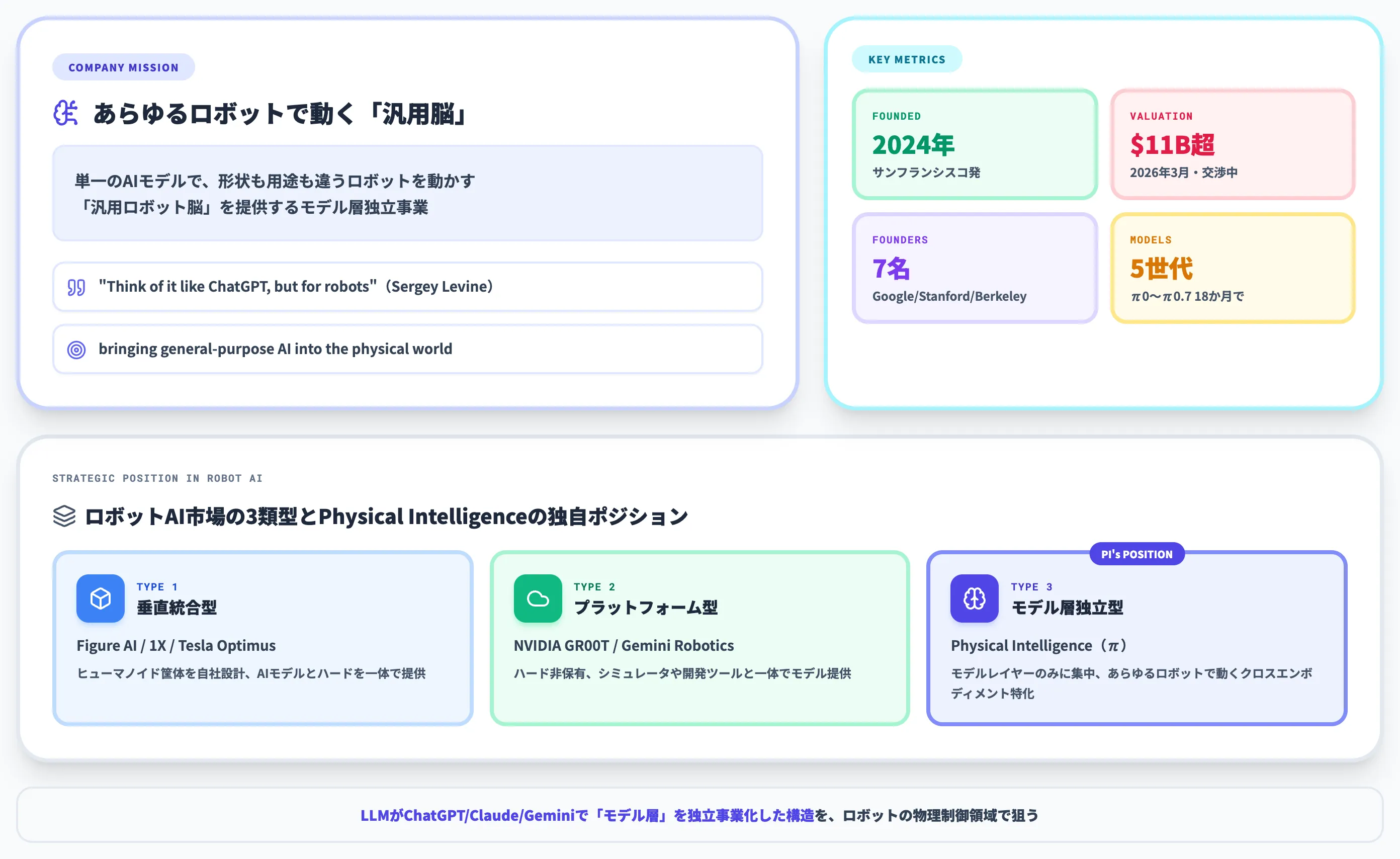This screenshot has width=1400, height=859.
Task: Click the VALUATION label
Action: [1161, 116]
